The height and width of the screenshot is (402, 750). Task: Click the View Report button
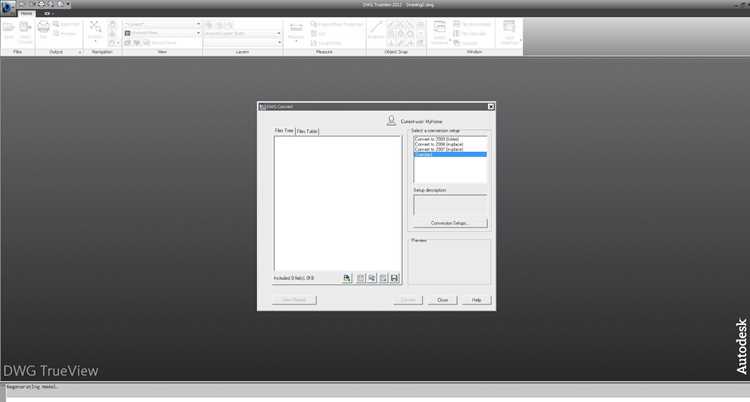(294, 300)
